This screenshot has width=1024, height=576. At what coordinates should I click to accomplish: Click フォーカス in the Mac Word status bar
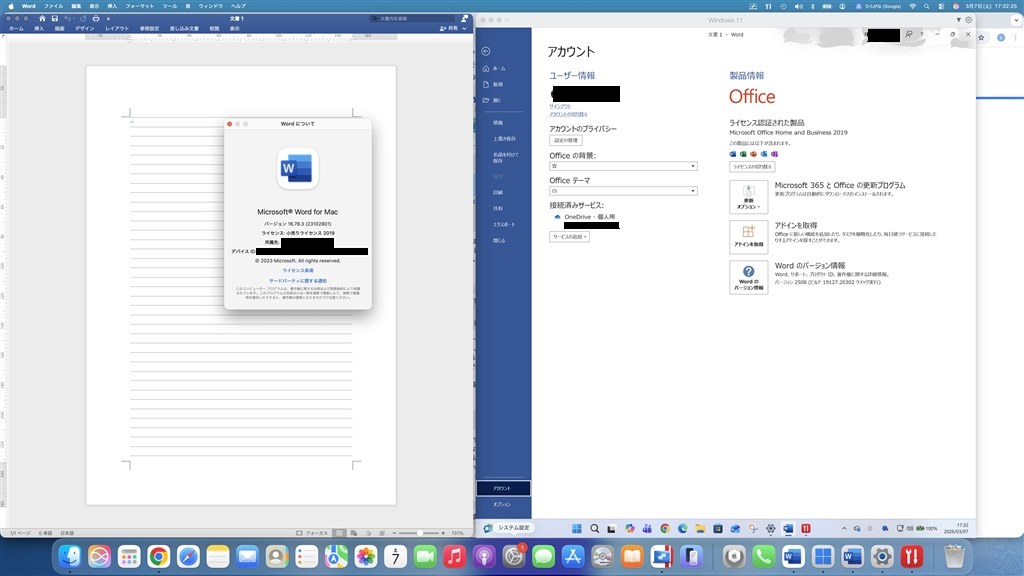point(313,533)
